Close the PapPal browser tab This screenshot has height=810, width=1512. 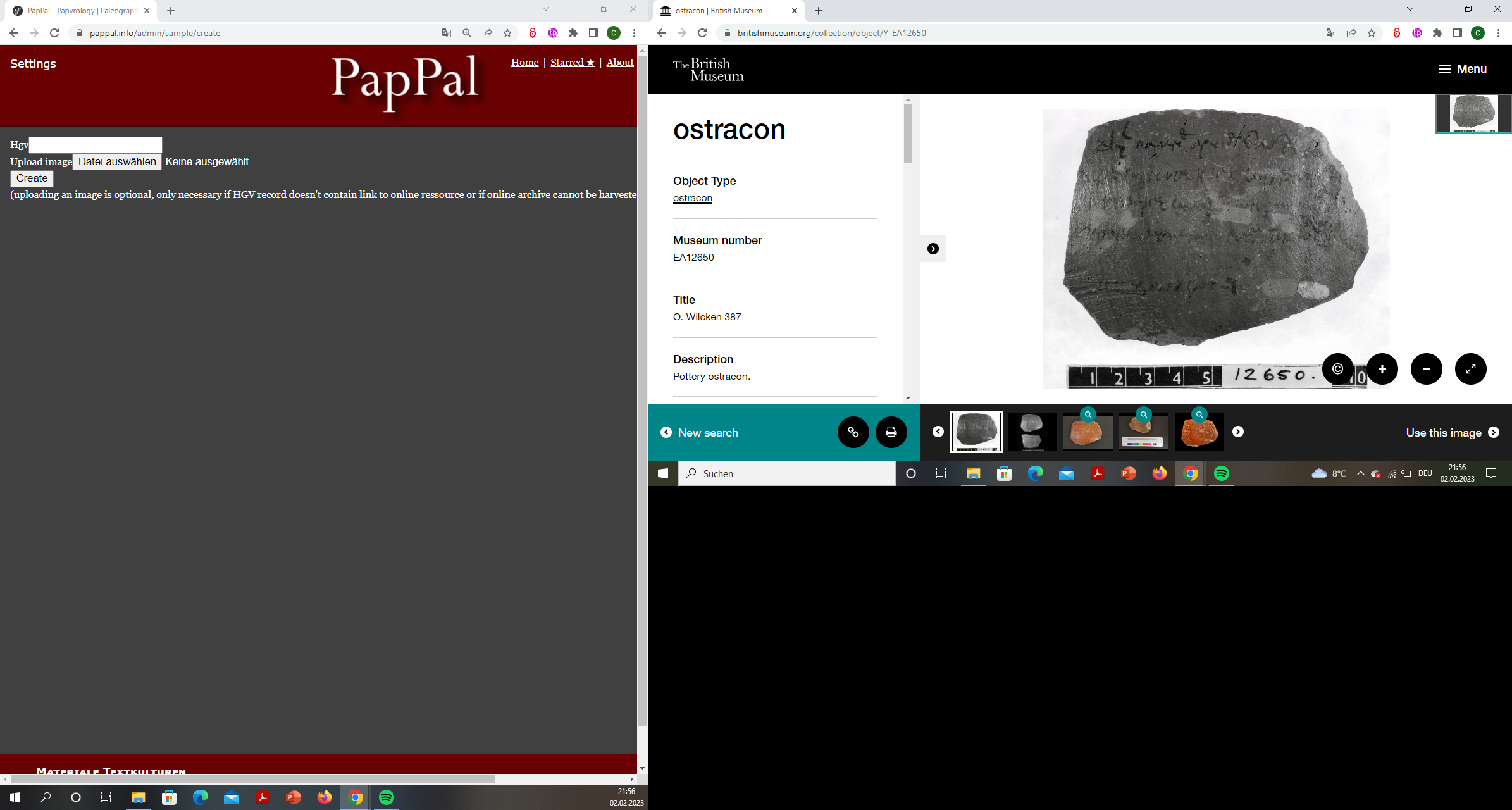[x=147, y=11]
